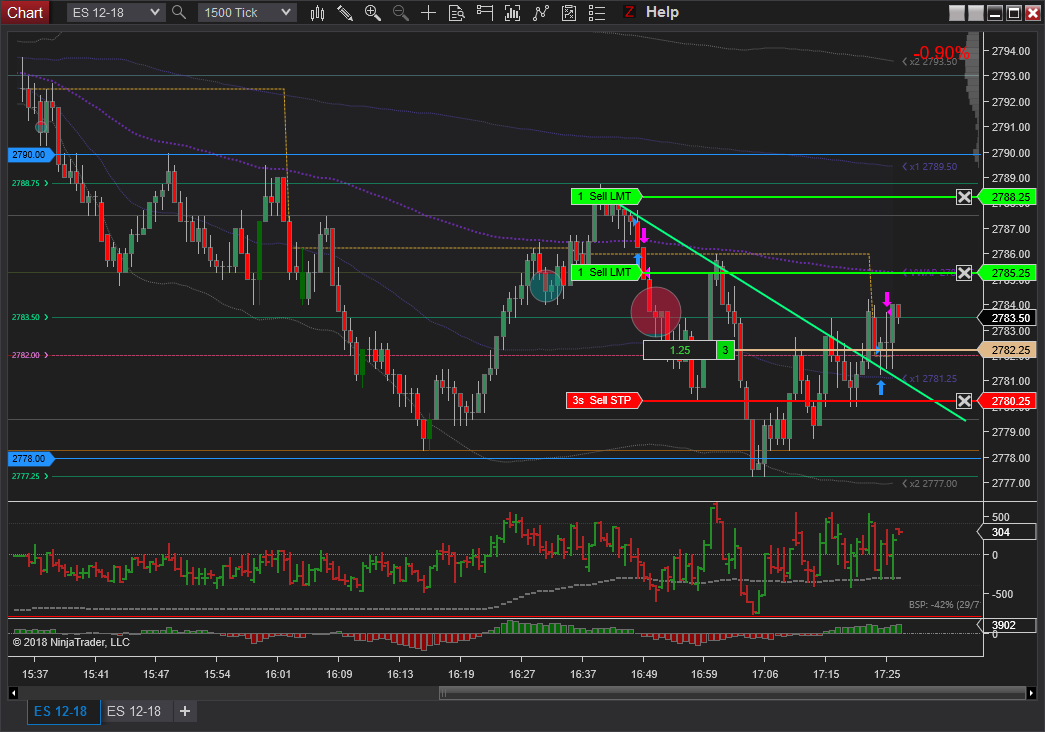Open the data box icon

[457, 13]
